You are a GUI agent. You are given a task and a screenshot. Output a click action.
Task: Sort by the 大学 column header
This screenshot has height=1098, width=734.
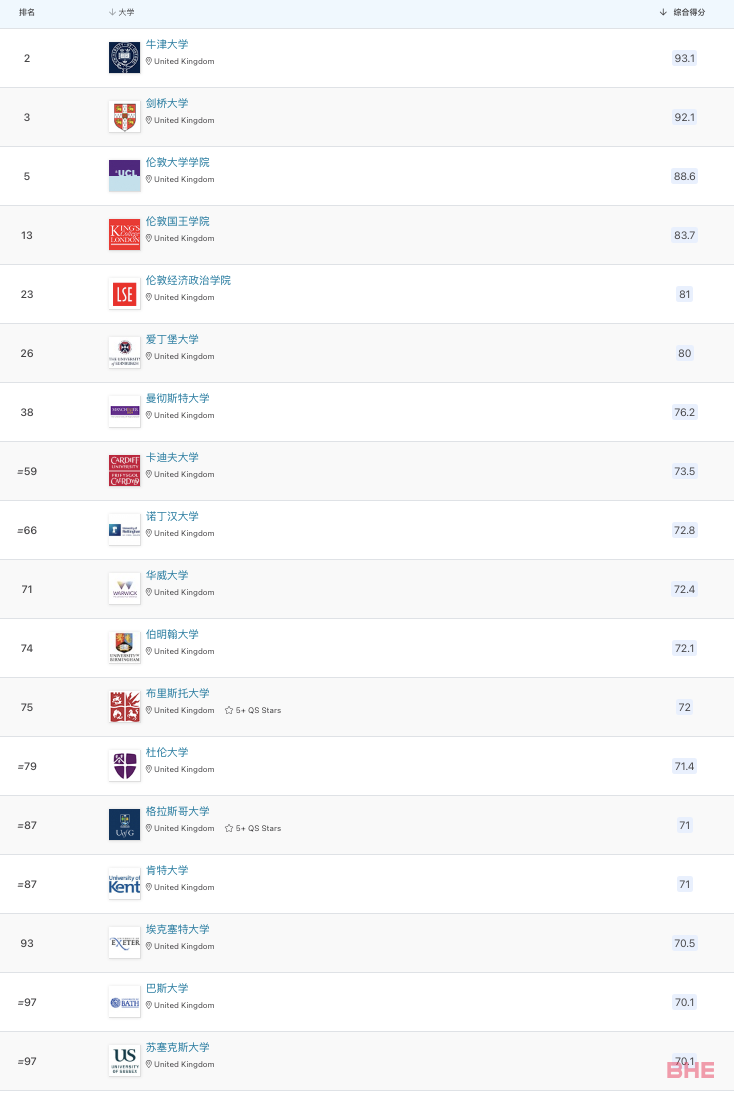122,13
